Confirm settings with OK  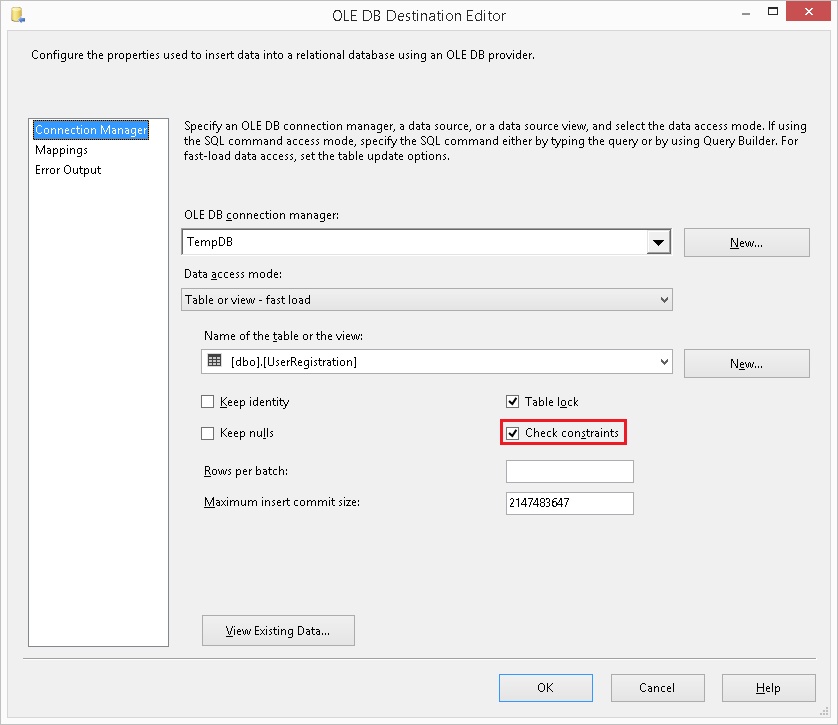click(x=545, y=688)
